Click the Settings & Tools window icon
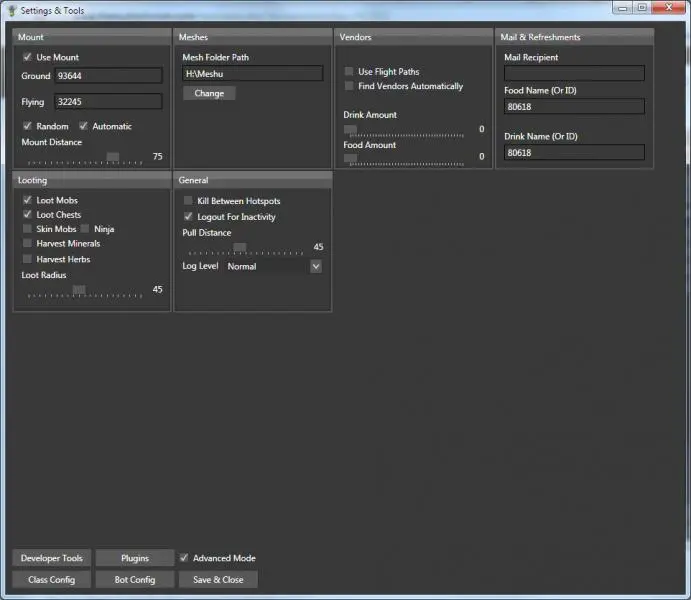The image size is (691, 600). click(11, 8)
